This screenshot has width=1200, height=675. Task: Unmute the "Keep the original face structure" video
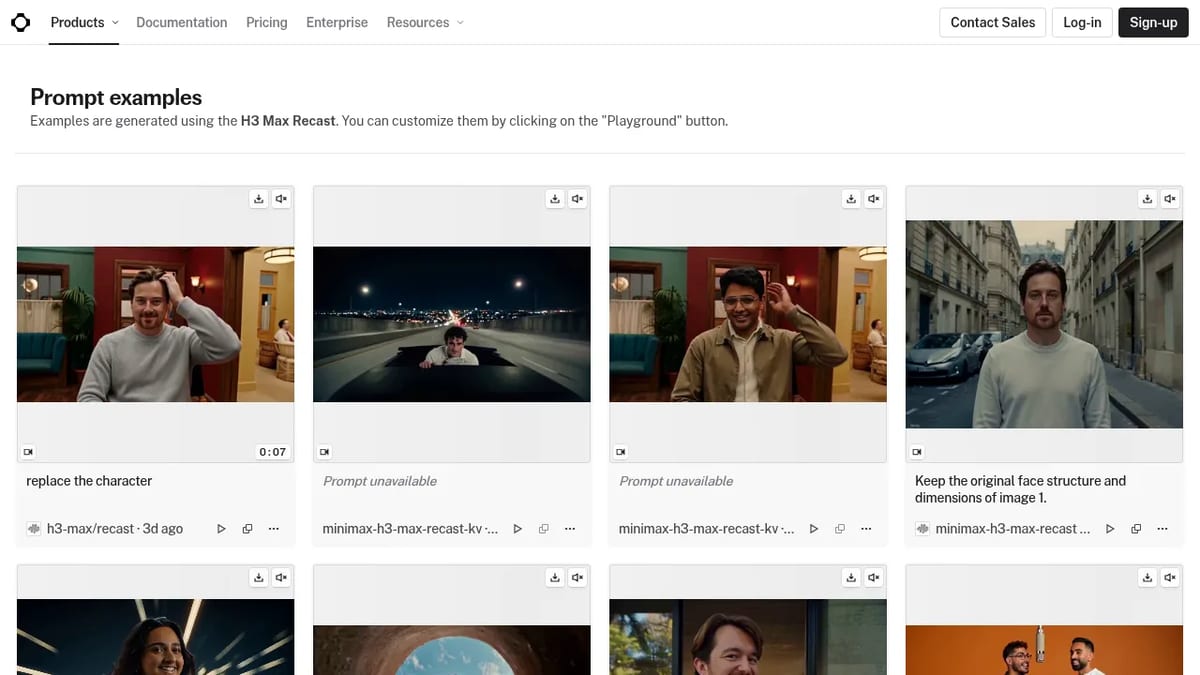1170,199
